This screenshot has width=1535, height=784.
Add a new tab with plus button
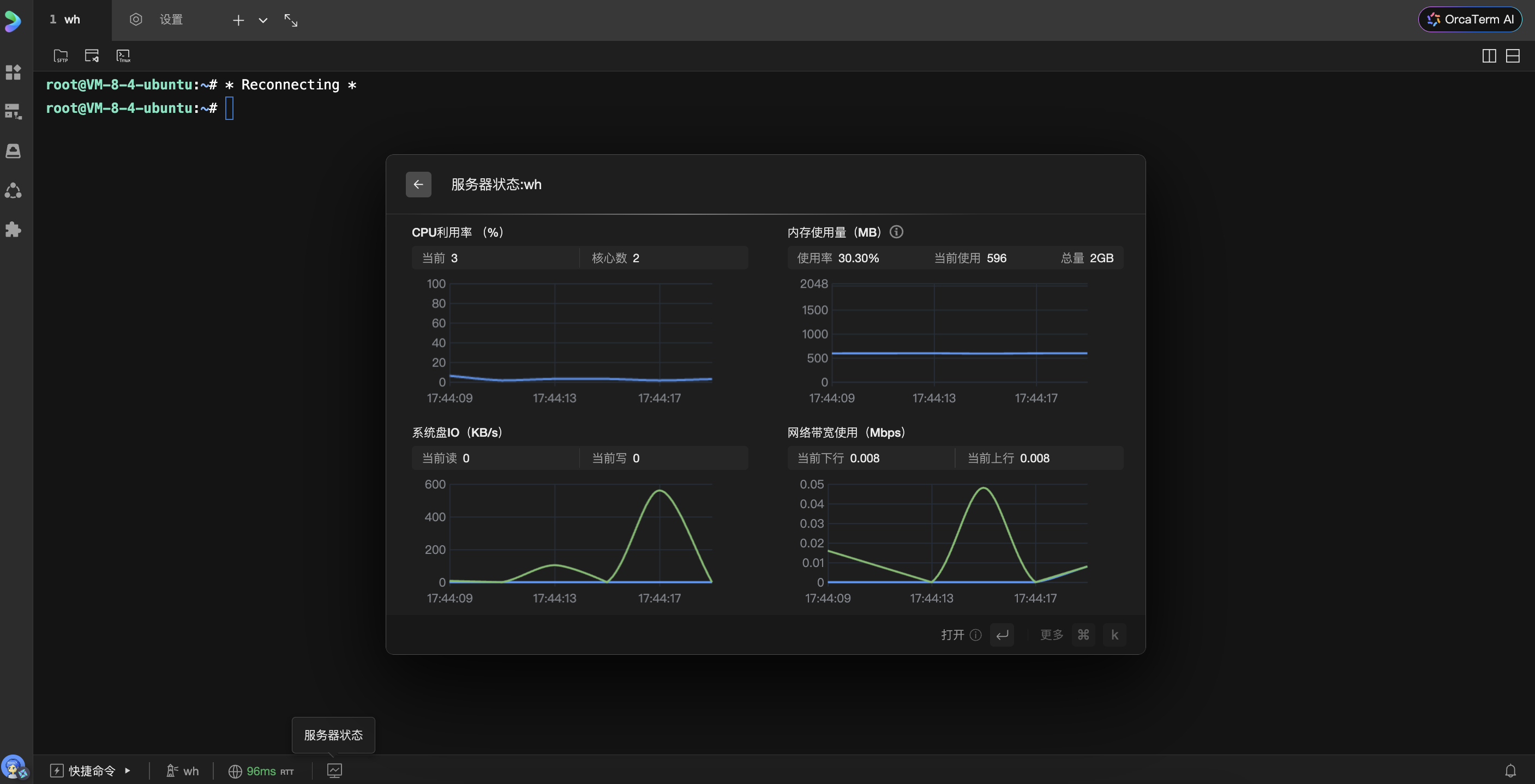238,20
